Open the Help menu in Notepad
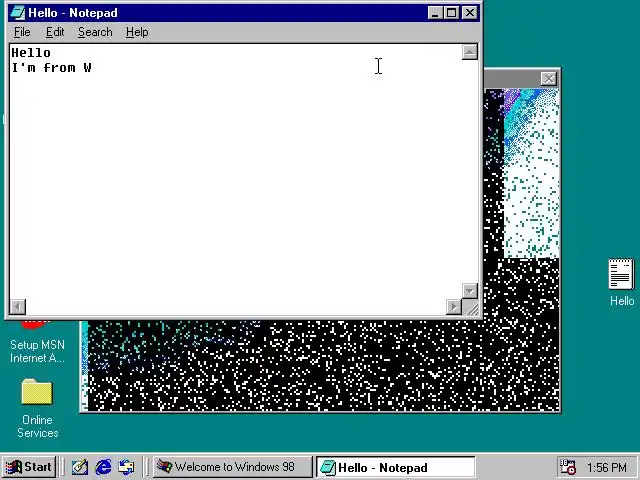Screen dimensions: 640x480 [x=137, y=32]
